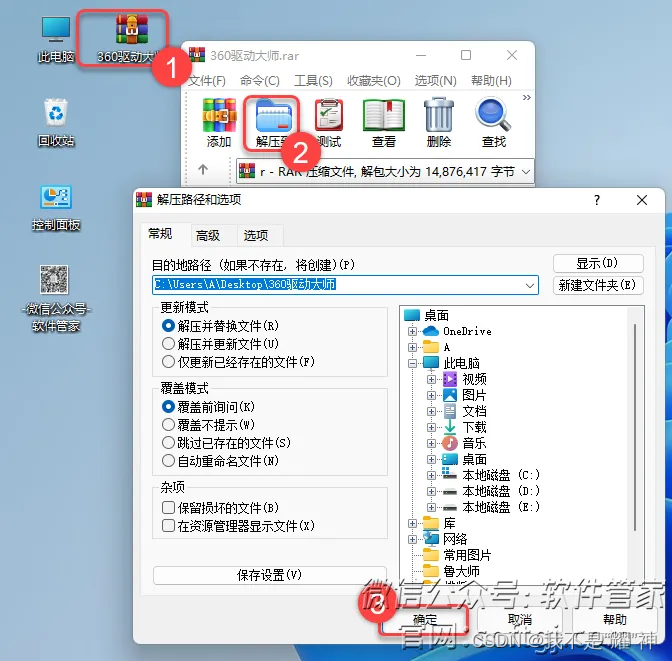Screen dimensions: 672x661
Task: Expand the A folder tree node
Action: tap(412, 347)
